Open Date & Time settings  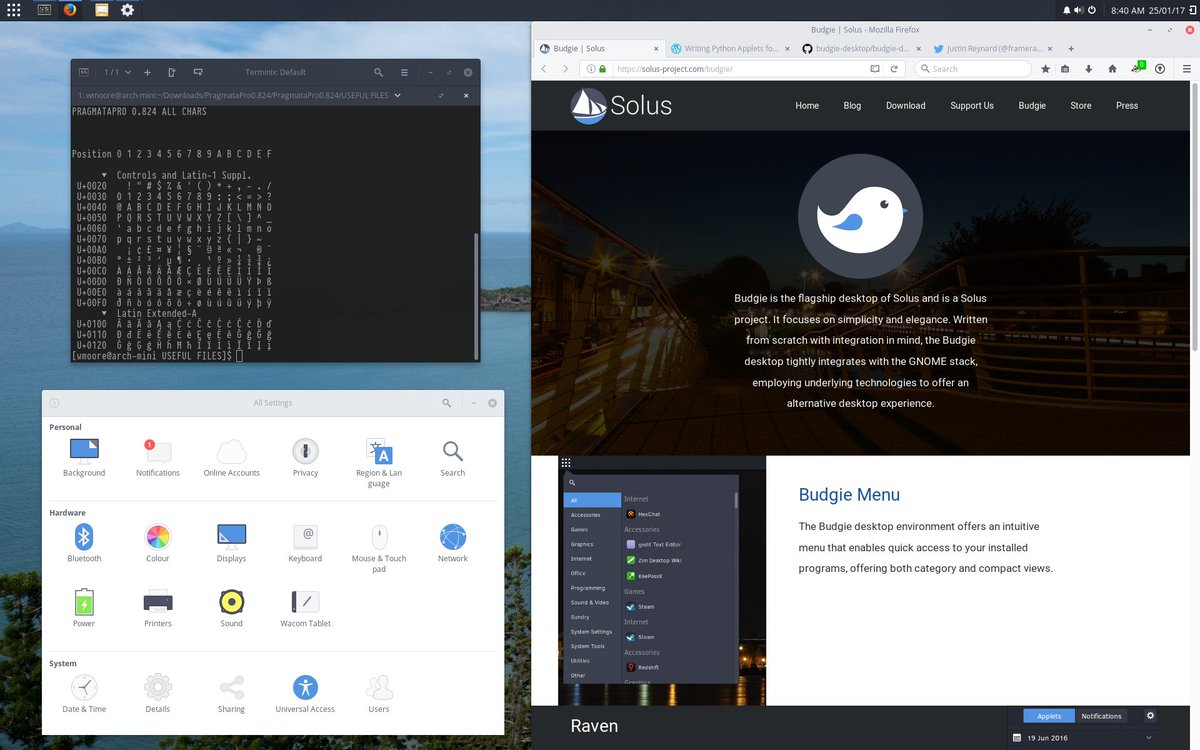click(x=84, y=693)
